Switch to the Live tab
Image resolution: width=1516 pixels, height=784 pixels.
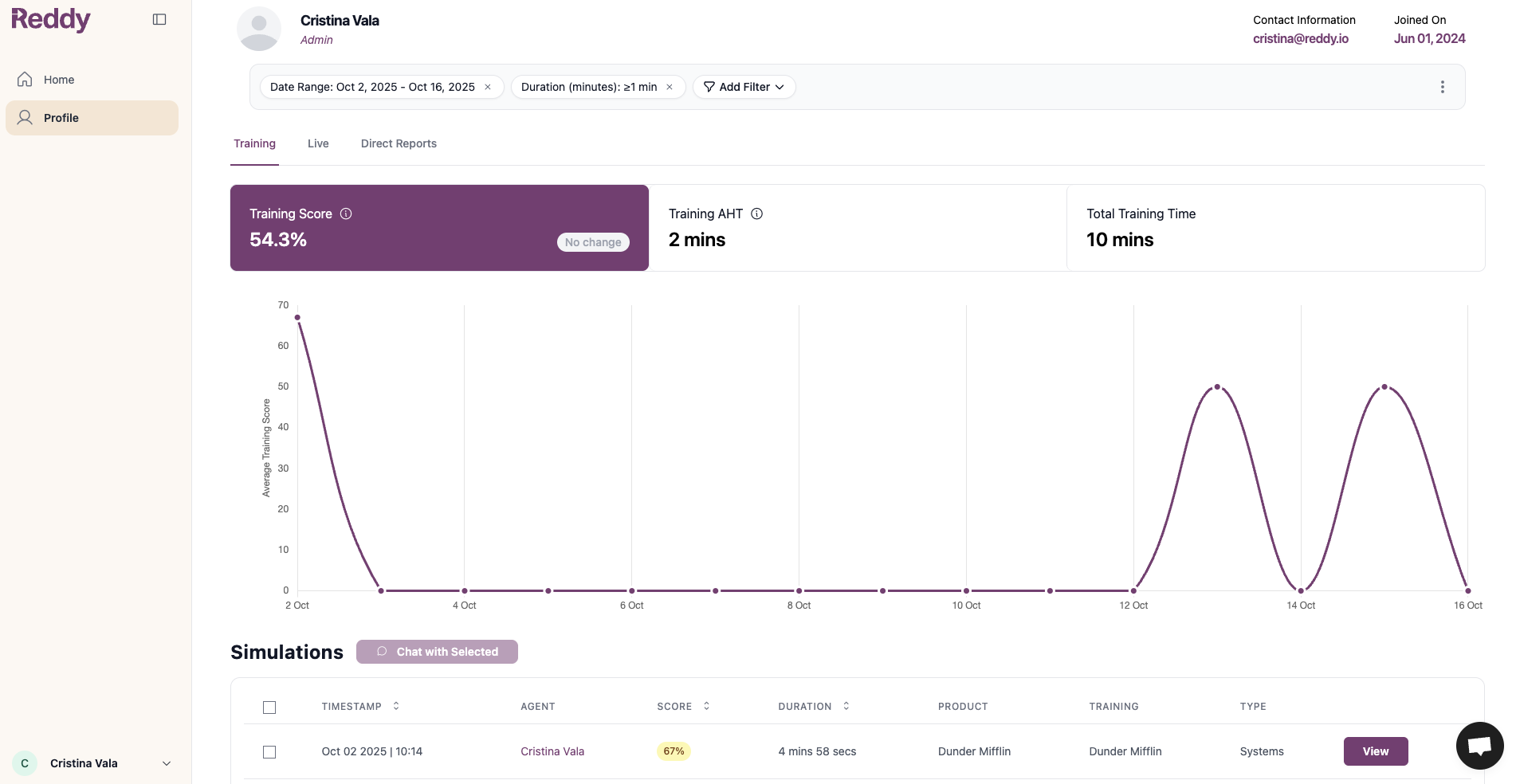click(317, 143)
